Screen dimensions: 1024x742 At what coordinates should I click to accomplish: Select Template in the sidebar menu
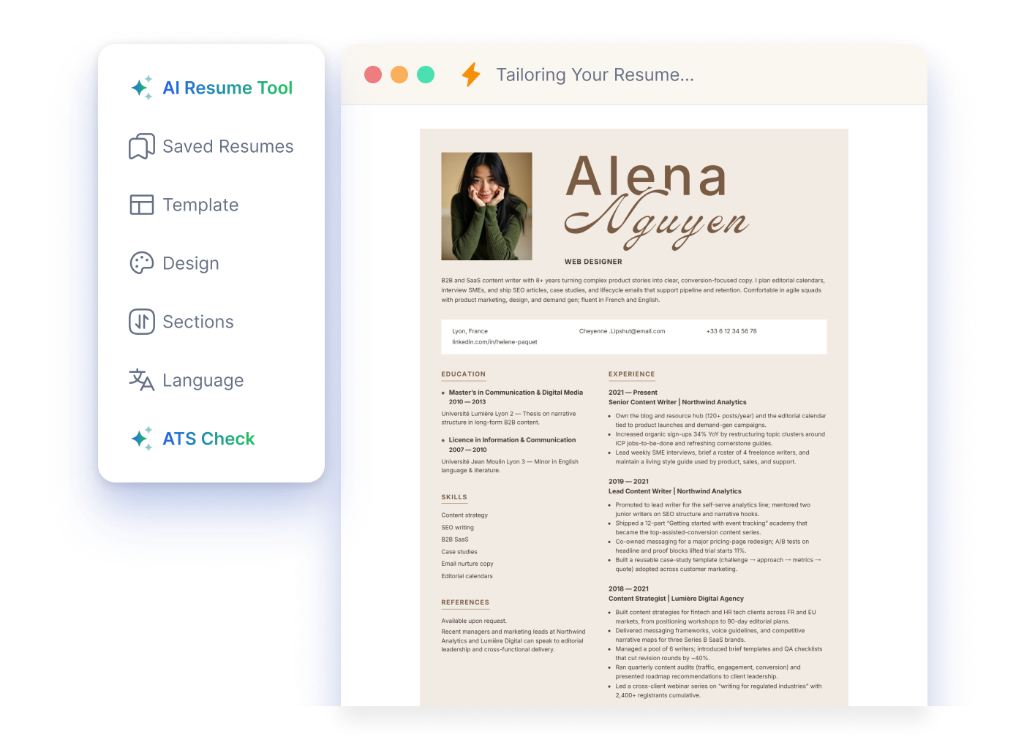[184, 204]
